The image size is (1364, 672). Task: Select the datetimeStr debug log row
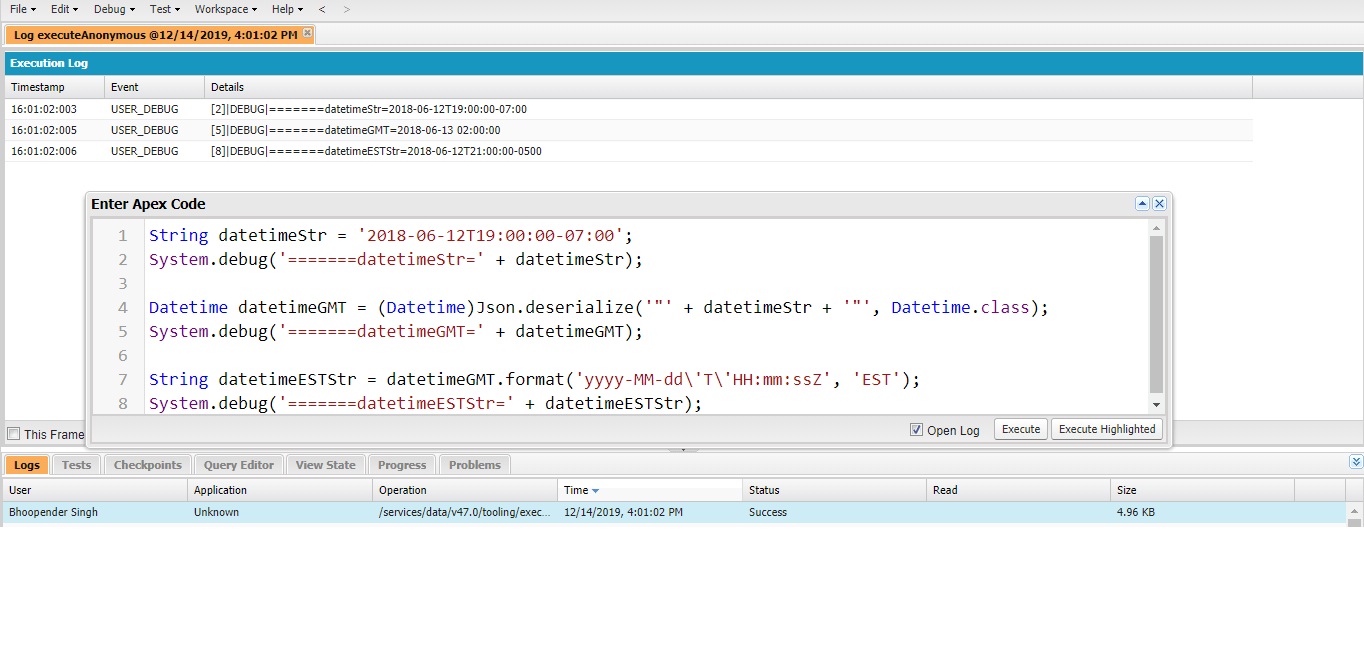pos(629,109)
